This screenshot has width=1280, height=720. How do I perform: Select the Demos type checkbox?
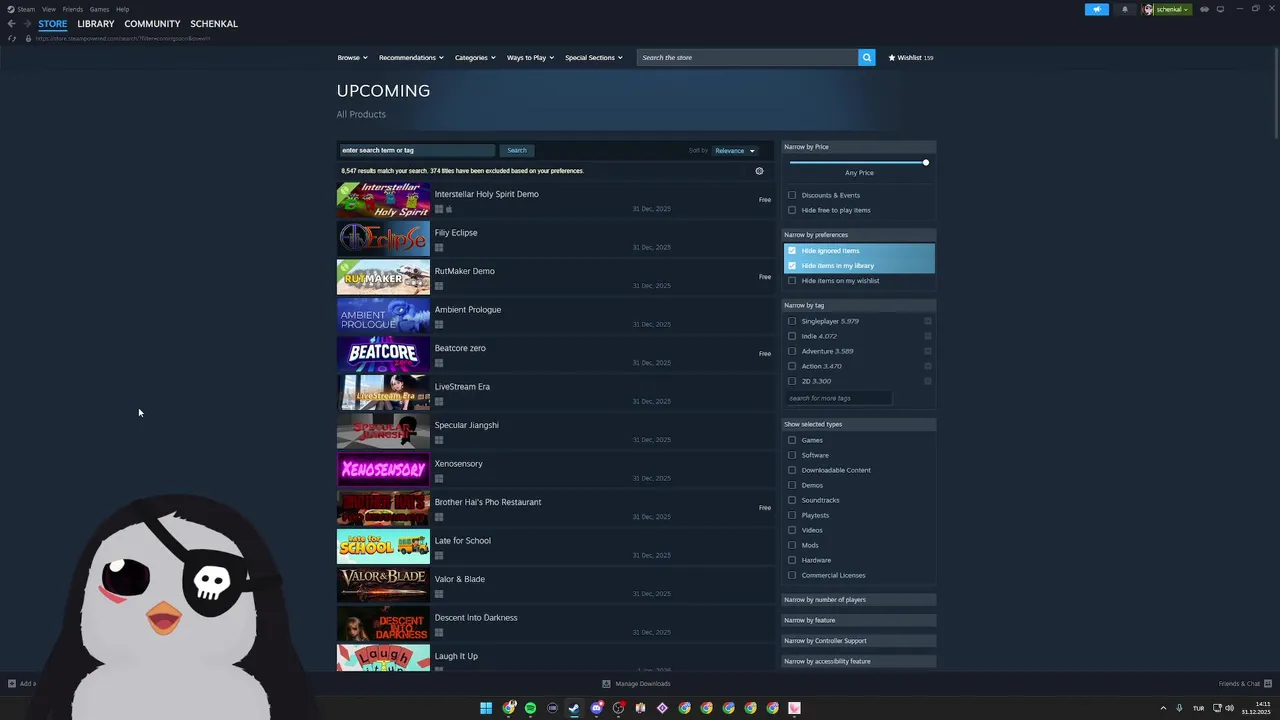click(x=792, y=485)
